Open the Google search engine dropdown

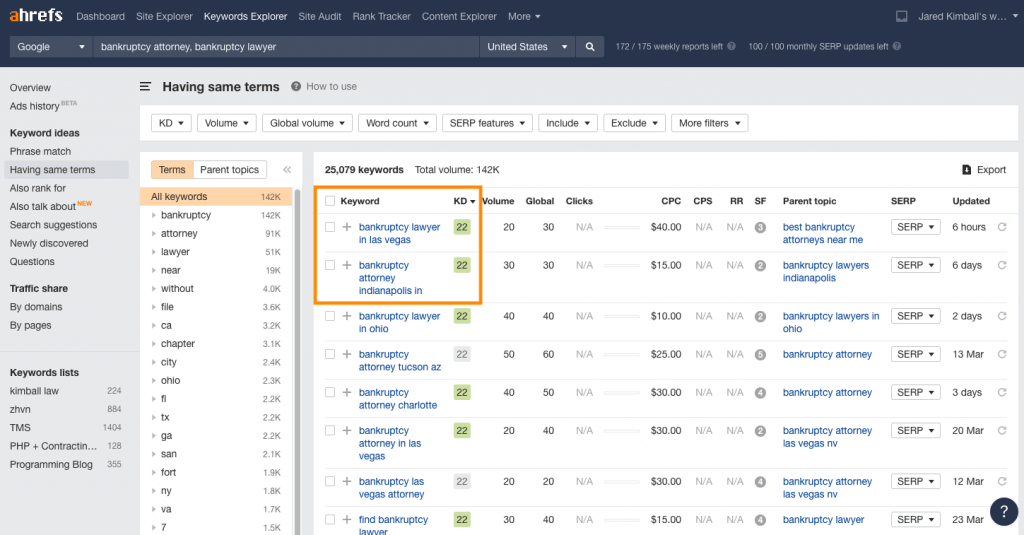point(51,47)
